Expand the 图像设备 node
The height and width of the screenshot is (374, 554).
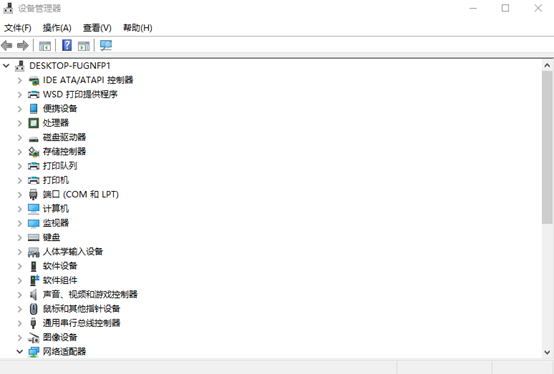tap(20, 338)
